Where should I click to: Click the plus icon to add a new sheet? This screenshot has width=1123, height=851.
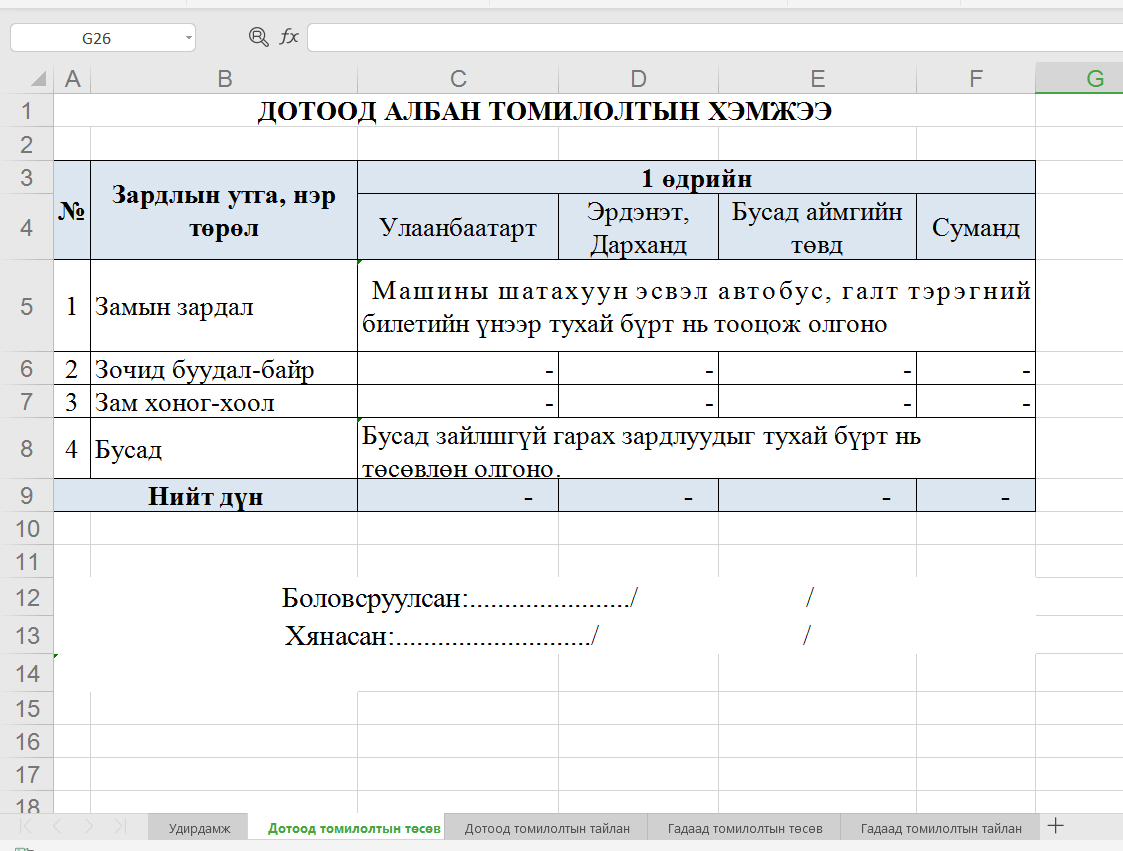click(x=1055, y=827)
